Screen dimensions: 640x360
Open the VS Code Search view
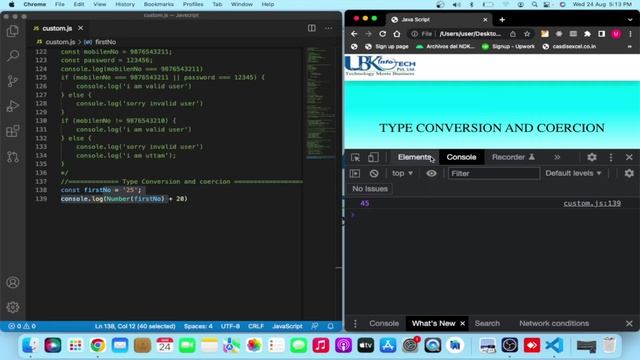13,56
